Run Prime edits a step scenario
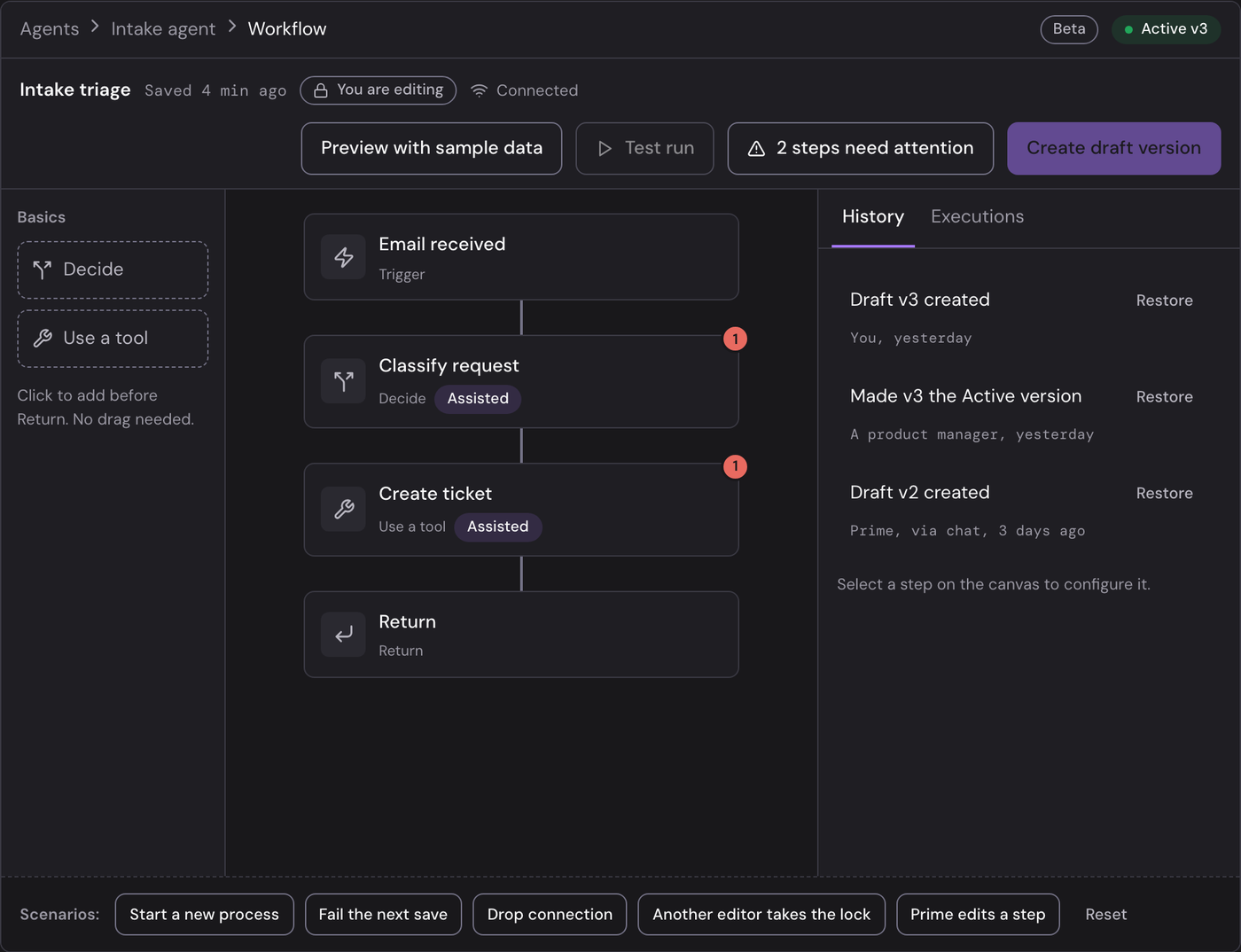Screen dimensions: 1241x952 (x=978, y=914)
